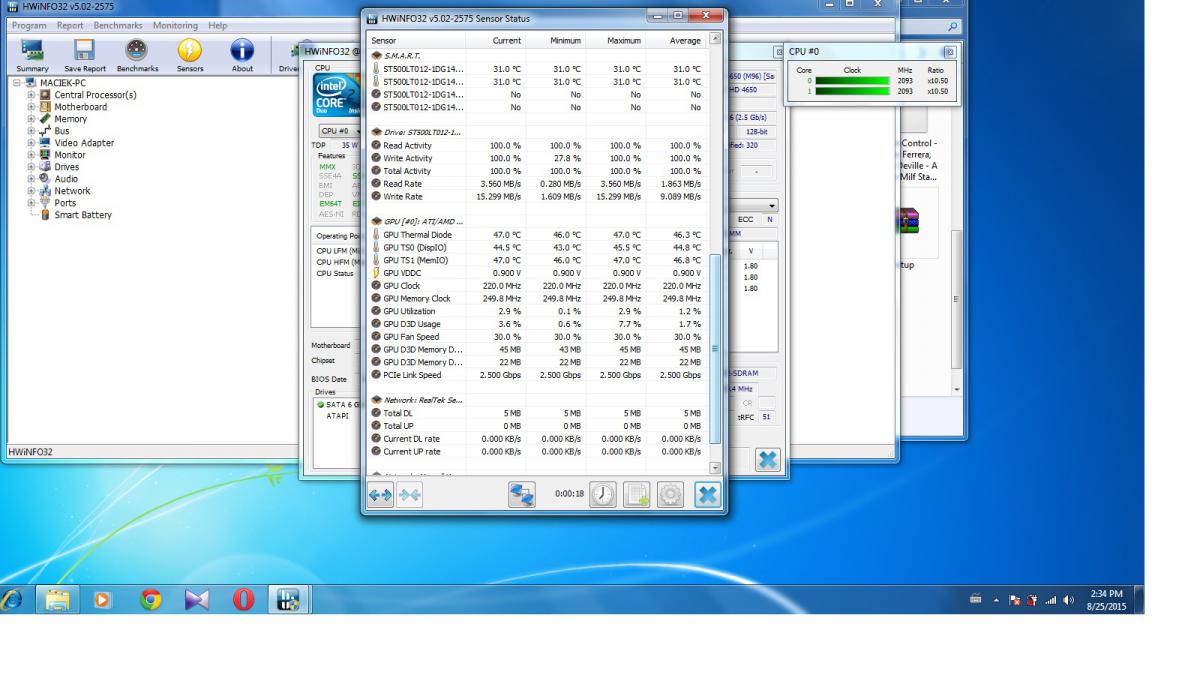
Task: Select the Total DL network row
Action: pyautogui.click(x=537, y=413)
